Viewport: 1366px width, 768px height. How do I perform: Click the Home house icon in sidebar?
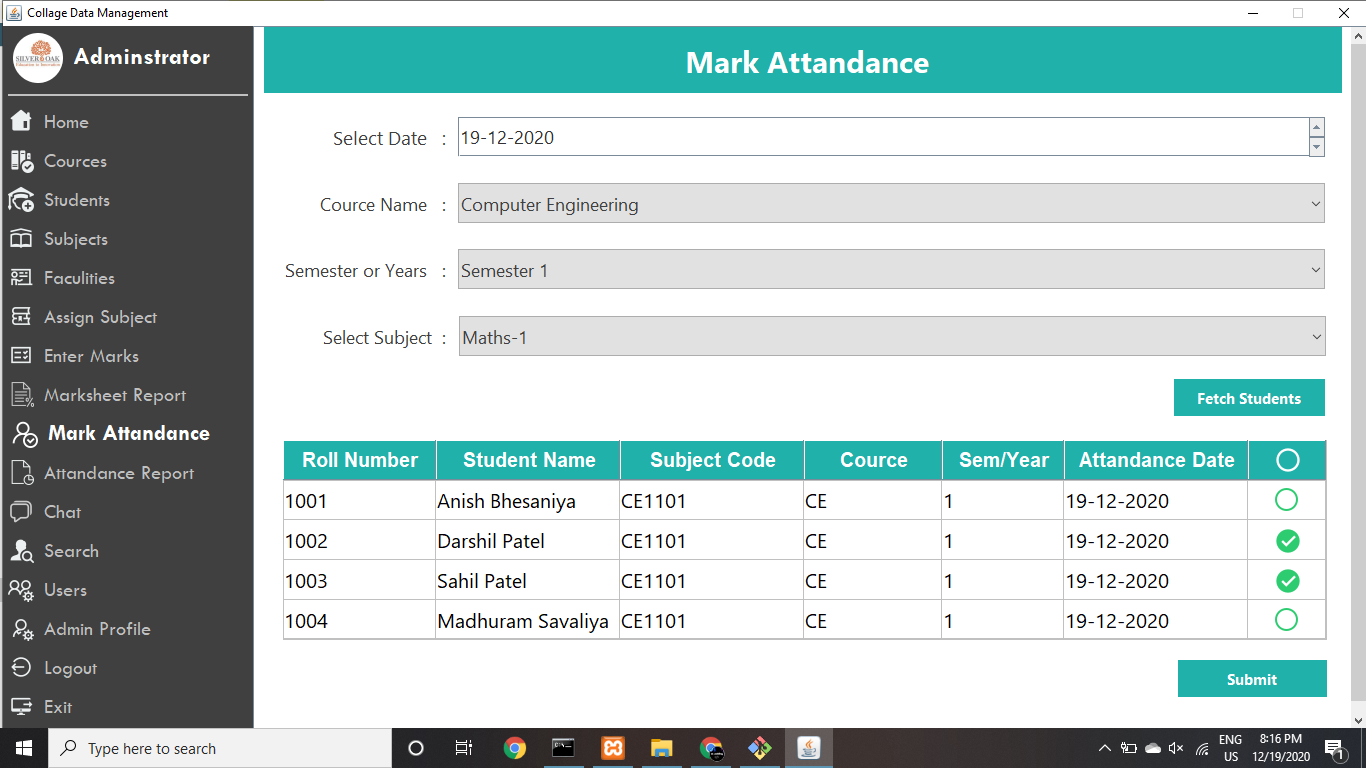[22, 121]
